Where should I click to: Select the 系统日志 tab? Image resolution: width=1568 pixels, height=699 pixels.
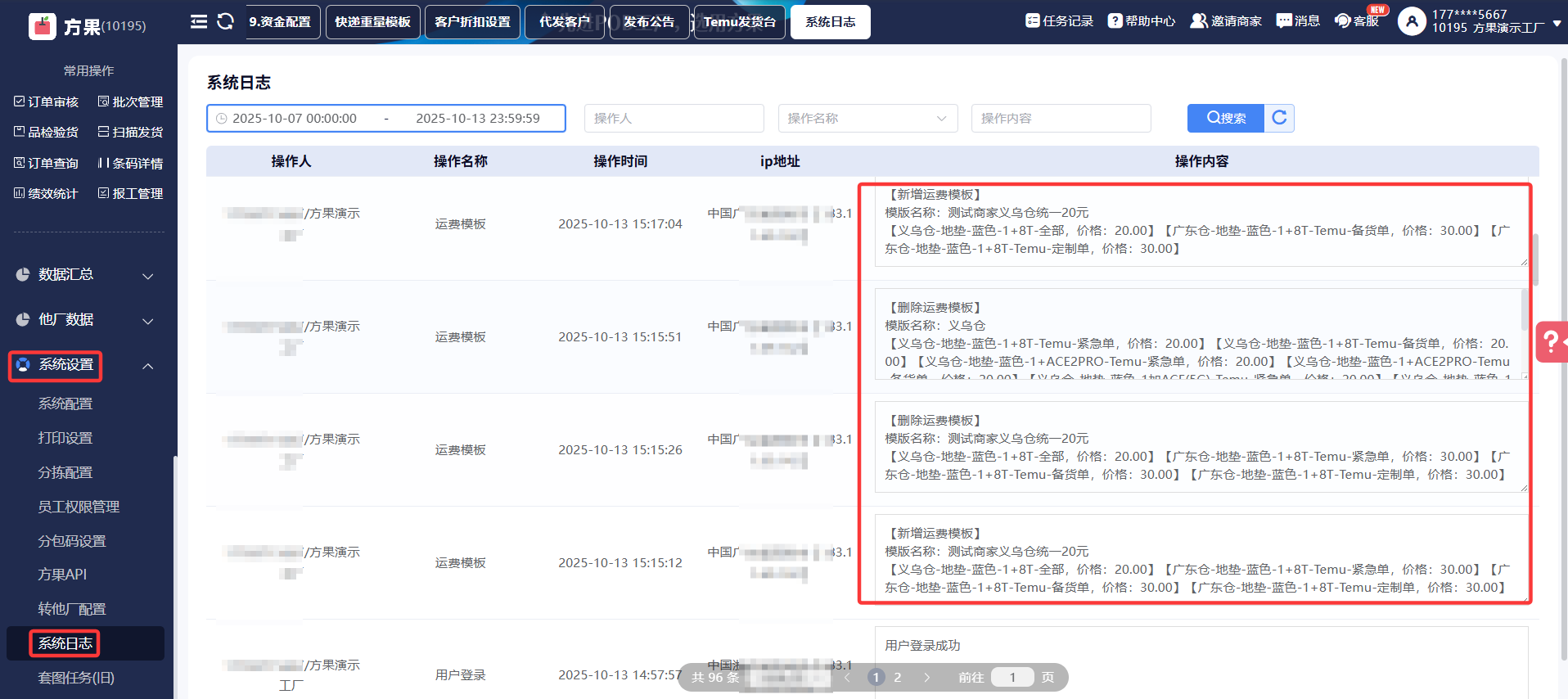(831, 22)
